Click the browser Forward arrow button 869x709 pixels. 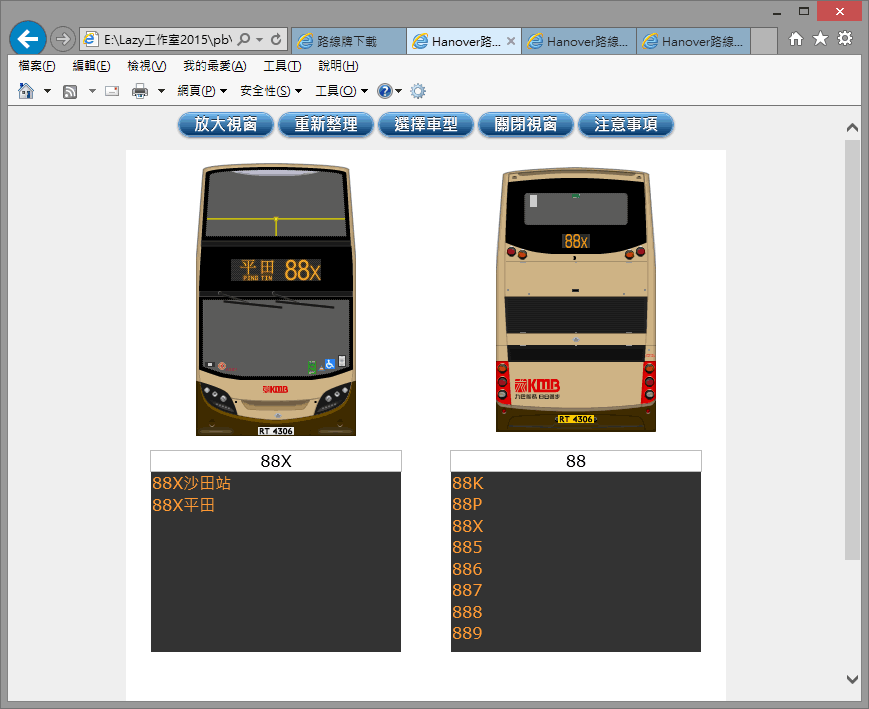click(x=63, y=39)
